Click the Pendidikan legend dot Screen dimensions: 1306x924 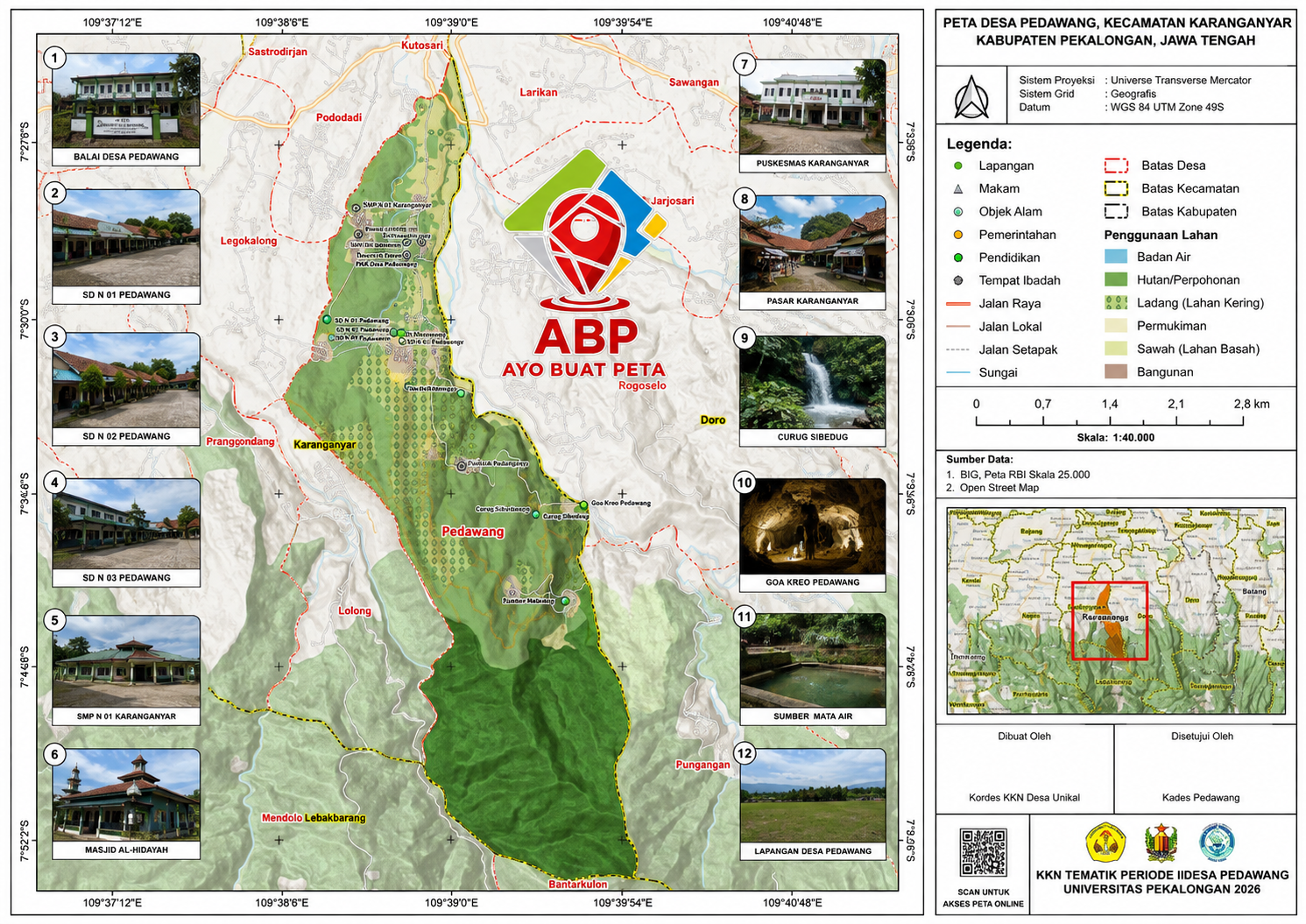958,257
